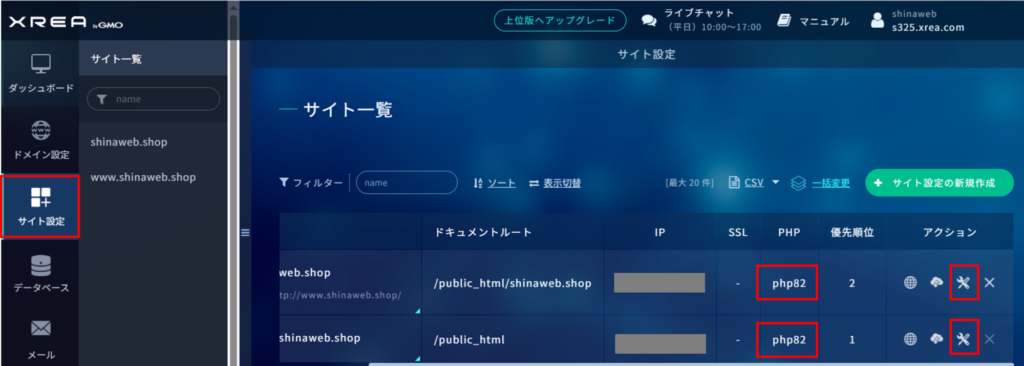The image size is (1024, 366).
Task: Open the Dashboard (ダッシュボード) sidebar item
Action: [40, 73]
